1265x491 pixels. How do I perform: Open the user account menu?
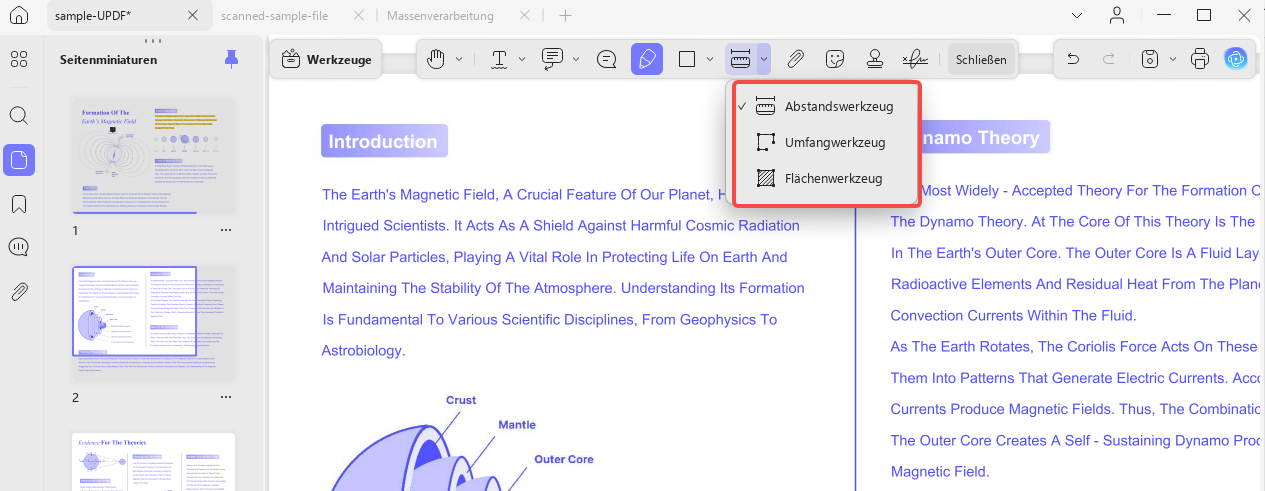click(1118, 16)
